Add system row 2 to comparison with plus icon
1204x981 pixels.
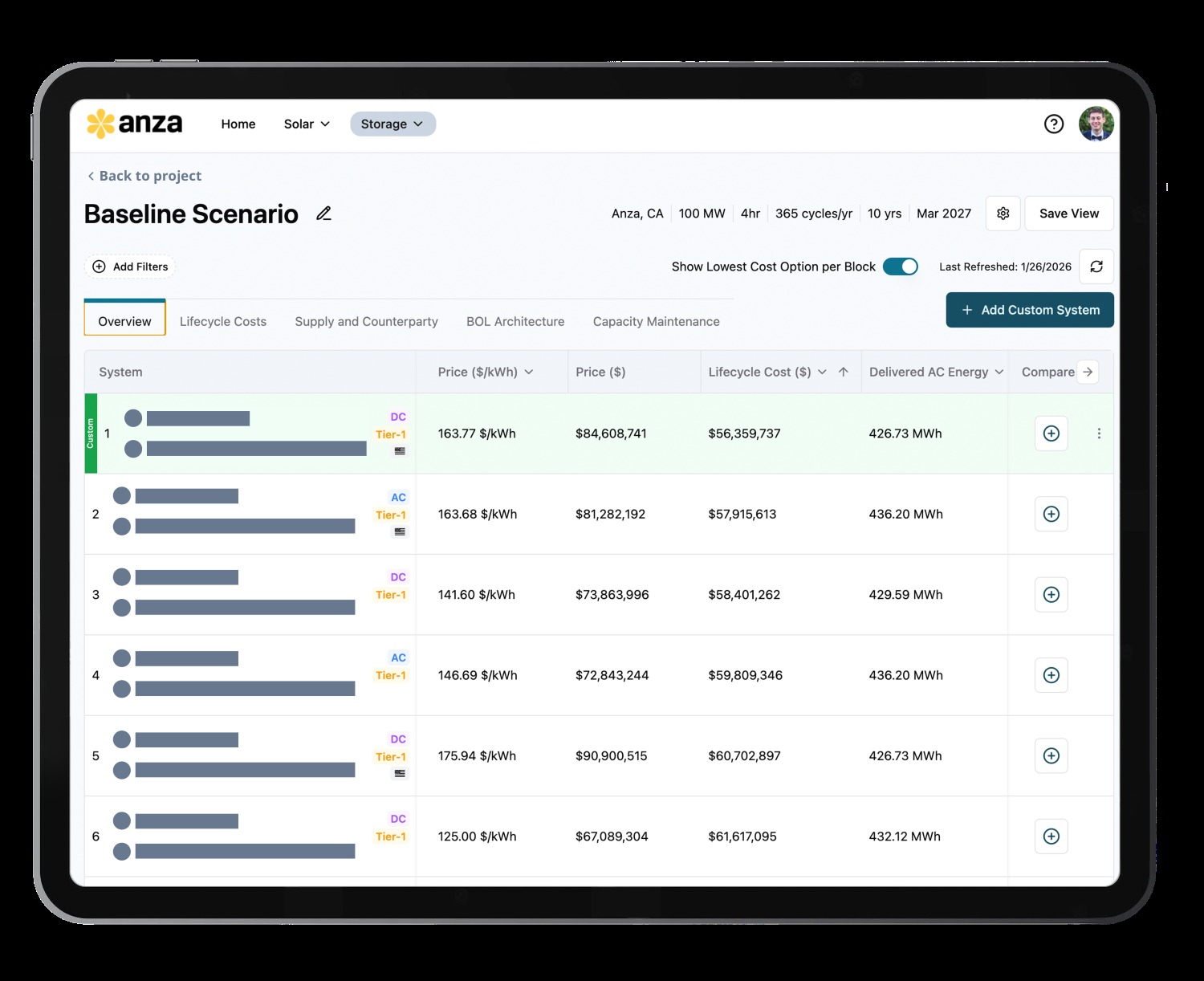[x=1051, y=514]
